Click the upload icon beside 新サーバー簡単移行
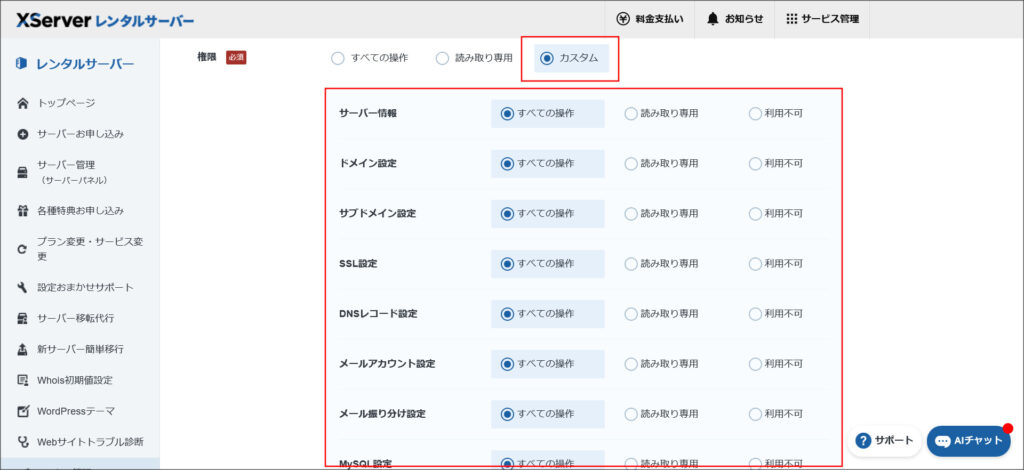This screenshot has height=470, width=1024. click(23, 349)
